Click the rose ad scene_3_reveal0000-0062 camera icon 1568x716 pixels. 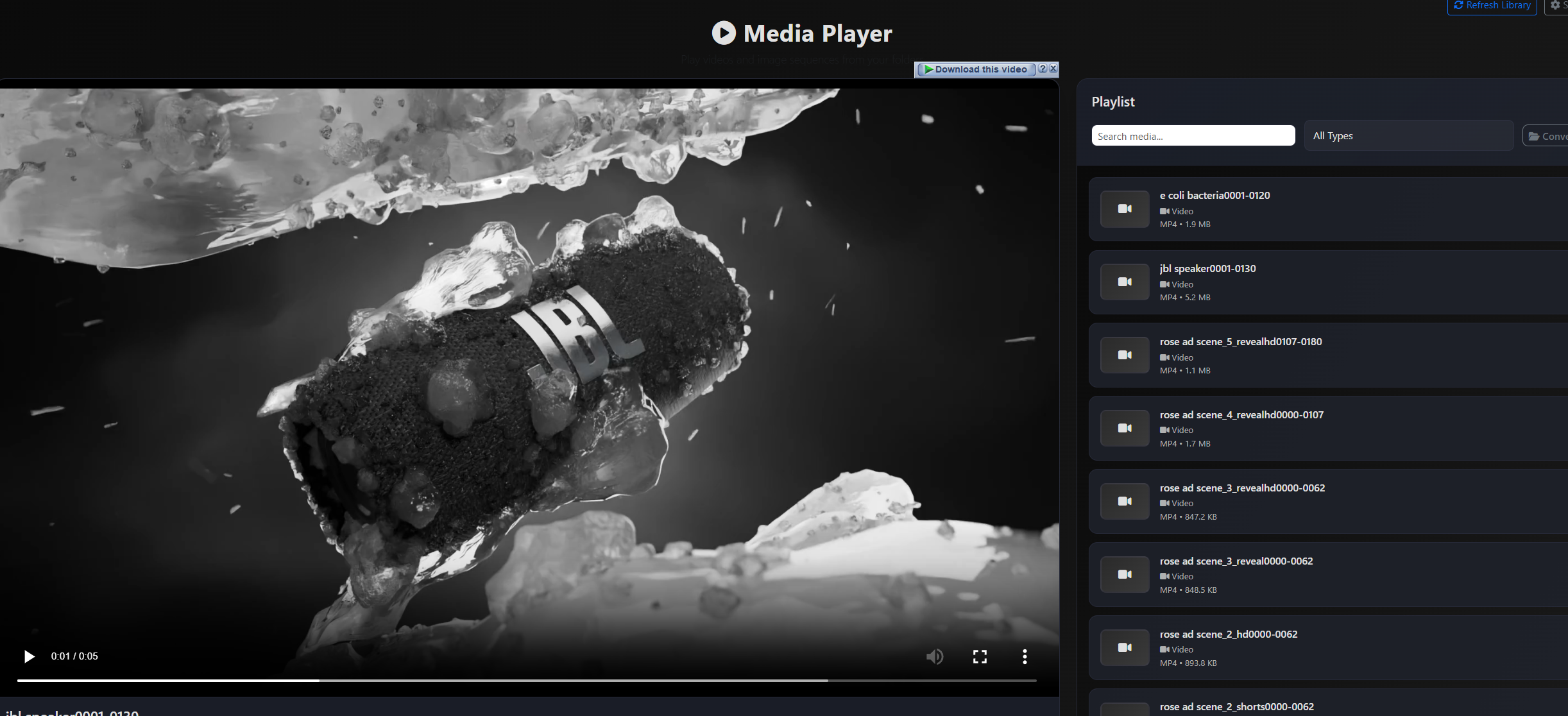click(x=1124, y=575)
